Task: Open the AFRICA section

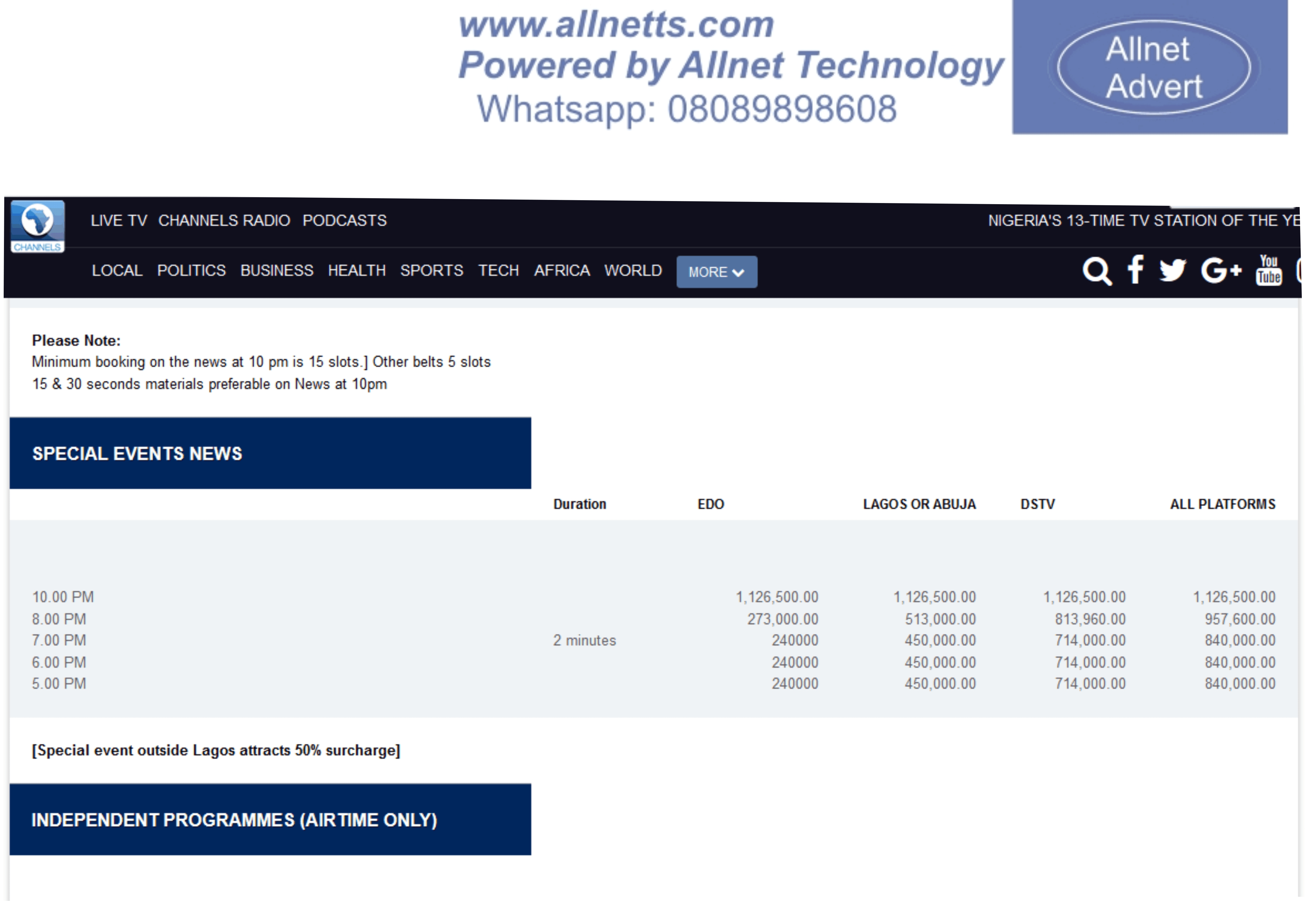Action: click(562, 271)
